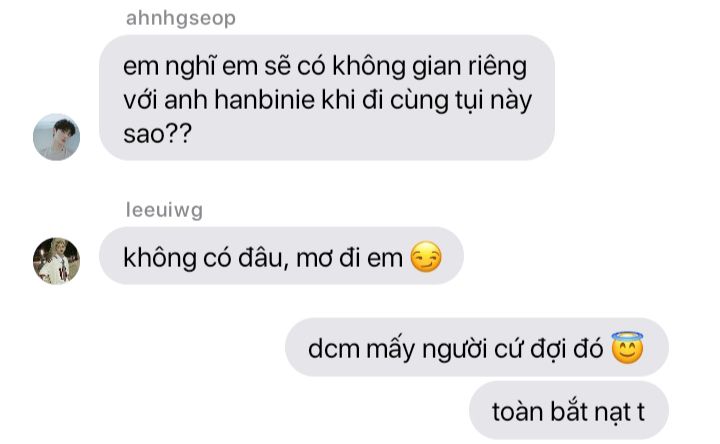Click 'đợi đó' beside the halo emoji
The width and height of the screenshot is (720, 444).
pos(567,348)
